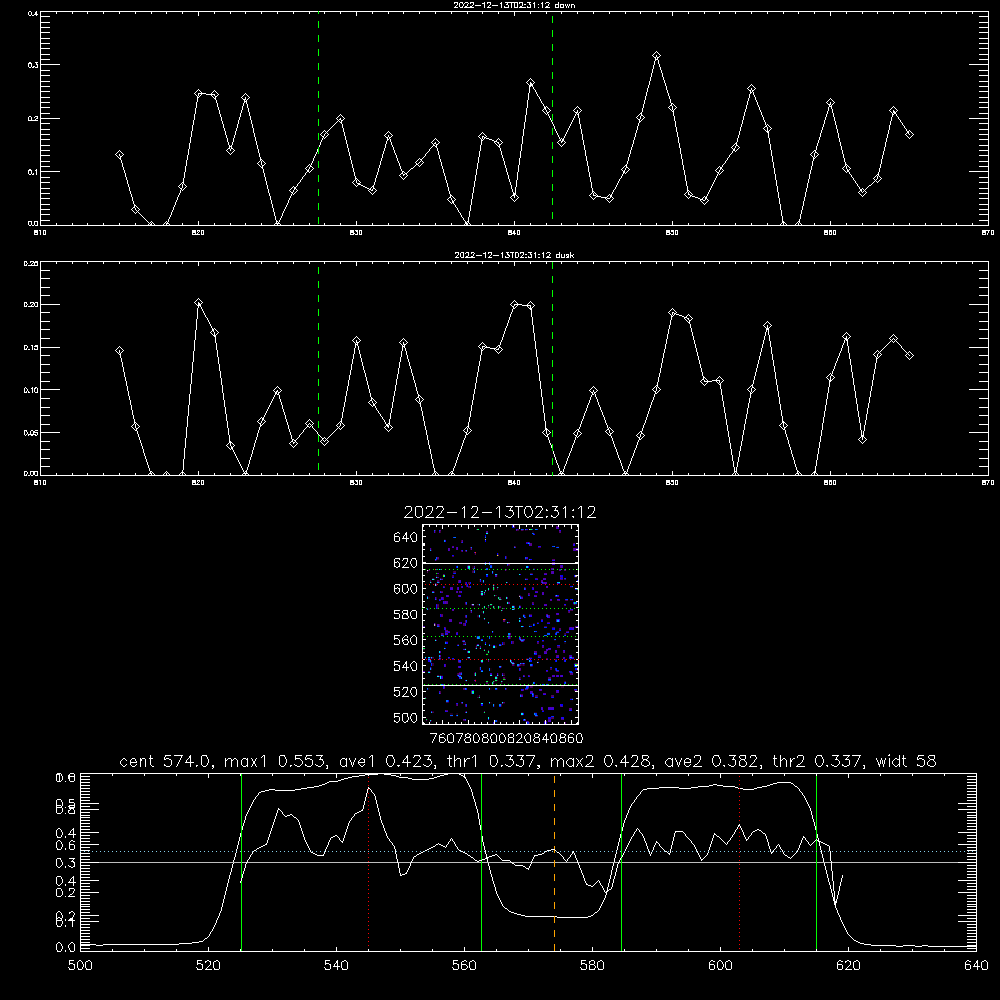Click the red dotted line at 545 in bottom plot
Image resolution: width=1000 pixels, height=1000 pixels.
pos(369,862)
